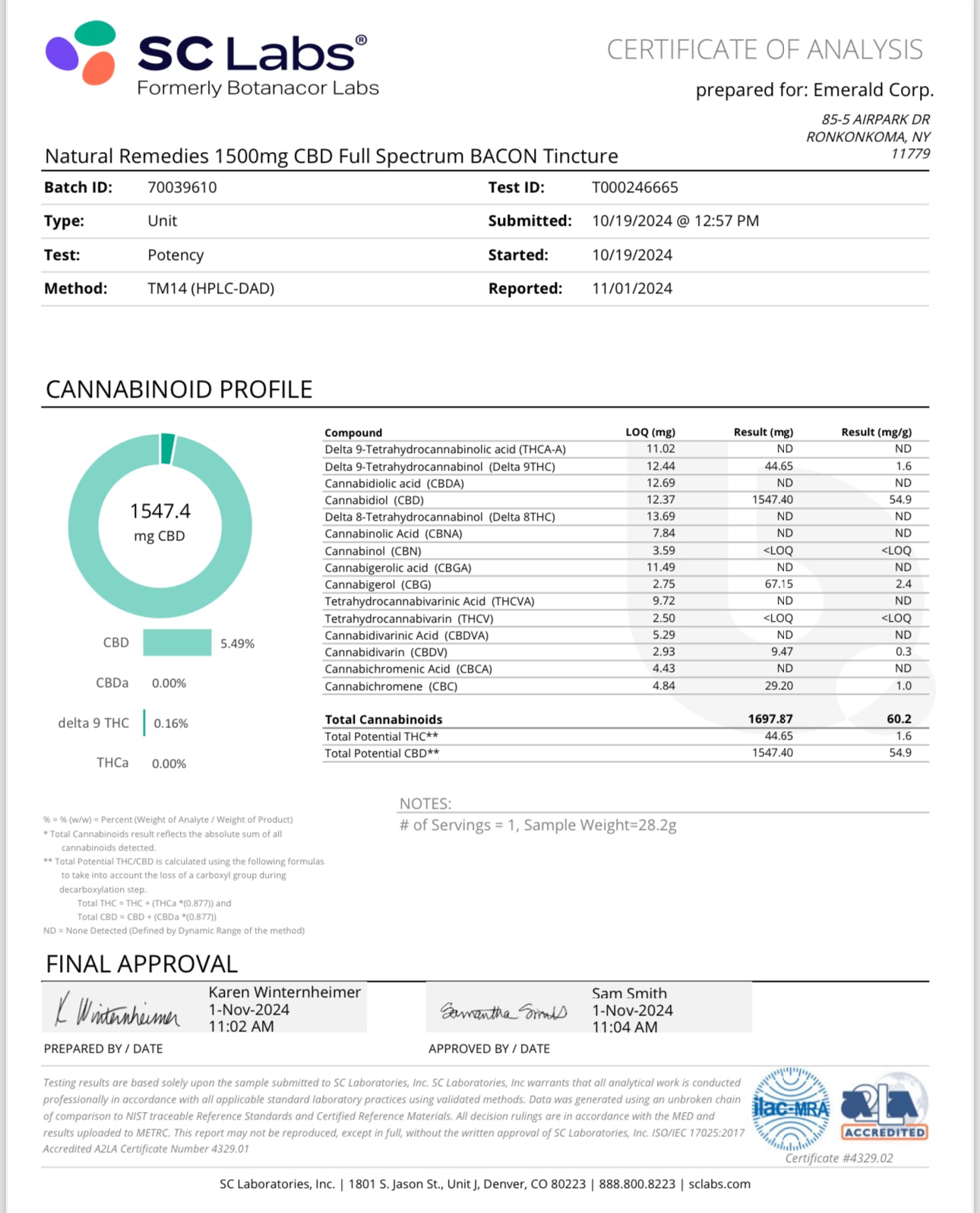980x1213 pixels.
Task: Click the sclabs.com website in footer
Action: click(719, 1184)
